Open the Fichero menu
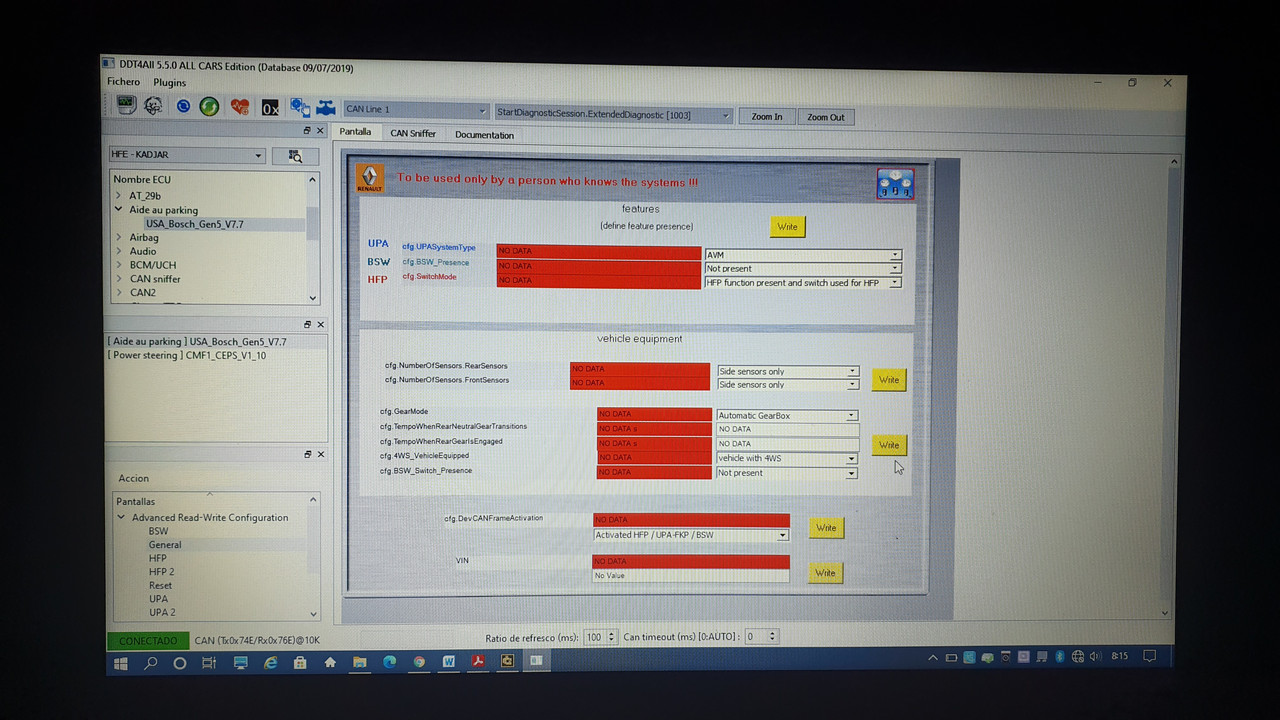The width and height of the screenshot is (1280, 720). point(124,82)
